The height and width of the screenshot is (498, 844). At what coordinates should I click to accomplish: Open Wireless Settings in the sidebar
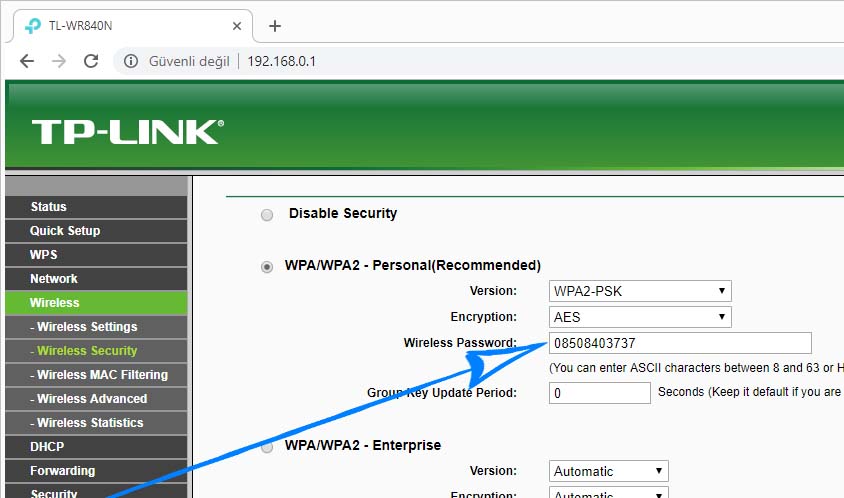coord(87,327)
